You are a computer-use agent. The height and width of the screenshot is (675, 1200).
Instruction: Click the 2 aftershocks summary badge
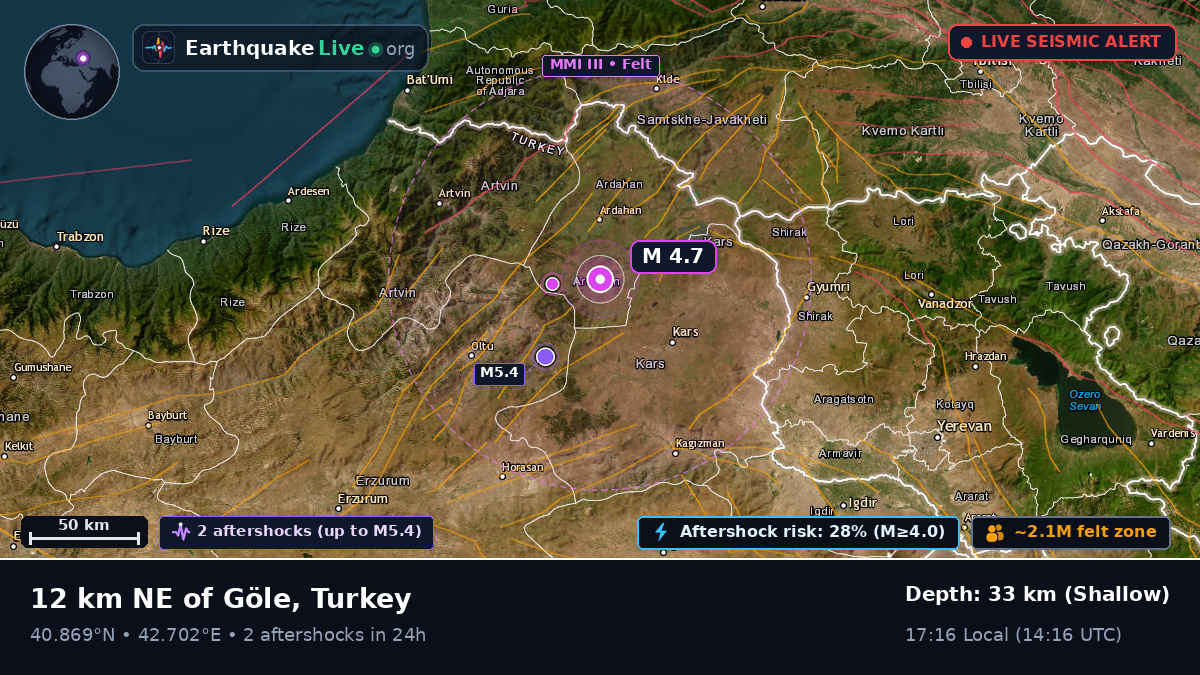click(x=297, y=532)
